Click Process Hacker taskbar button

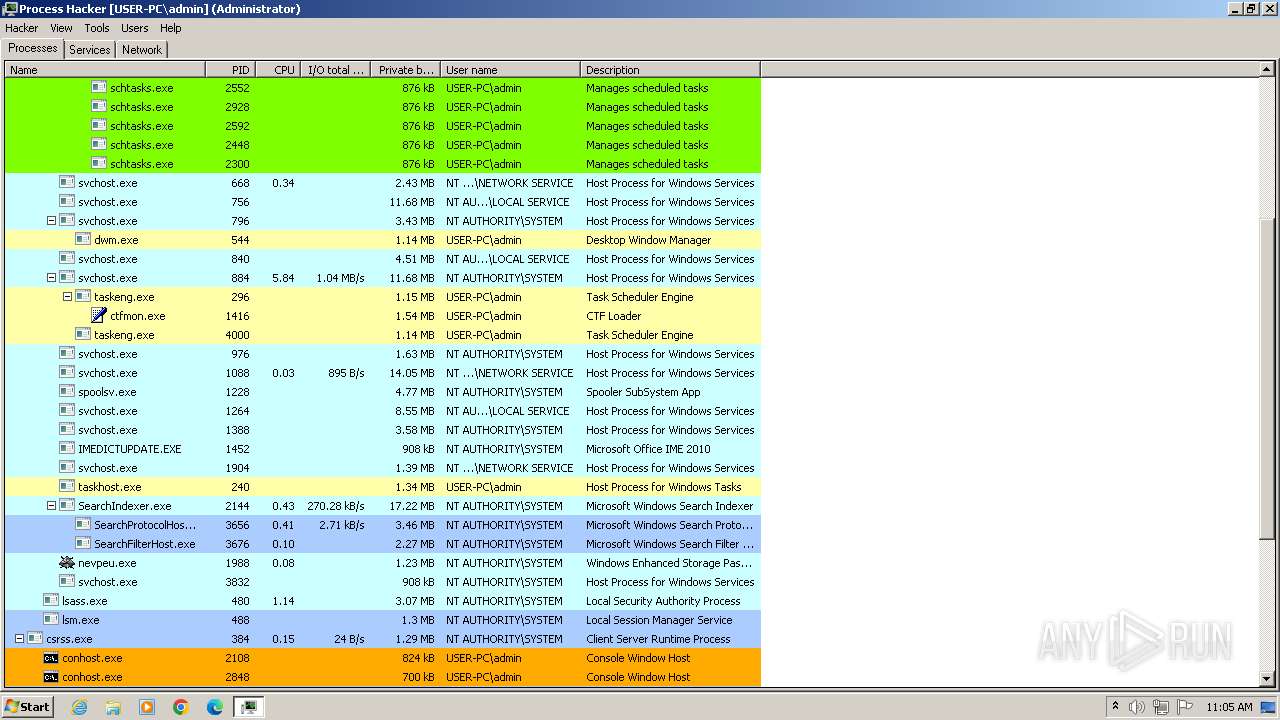(x=249, y=707)
